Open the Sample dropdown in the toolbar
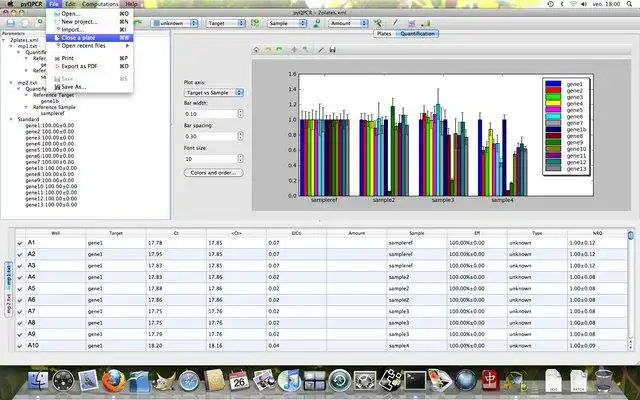 tap(287, 21)
